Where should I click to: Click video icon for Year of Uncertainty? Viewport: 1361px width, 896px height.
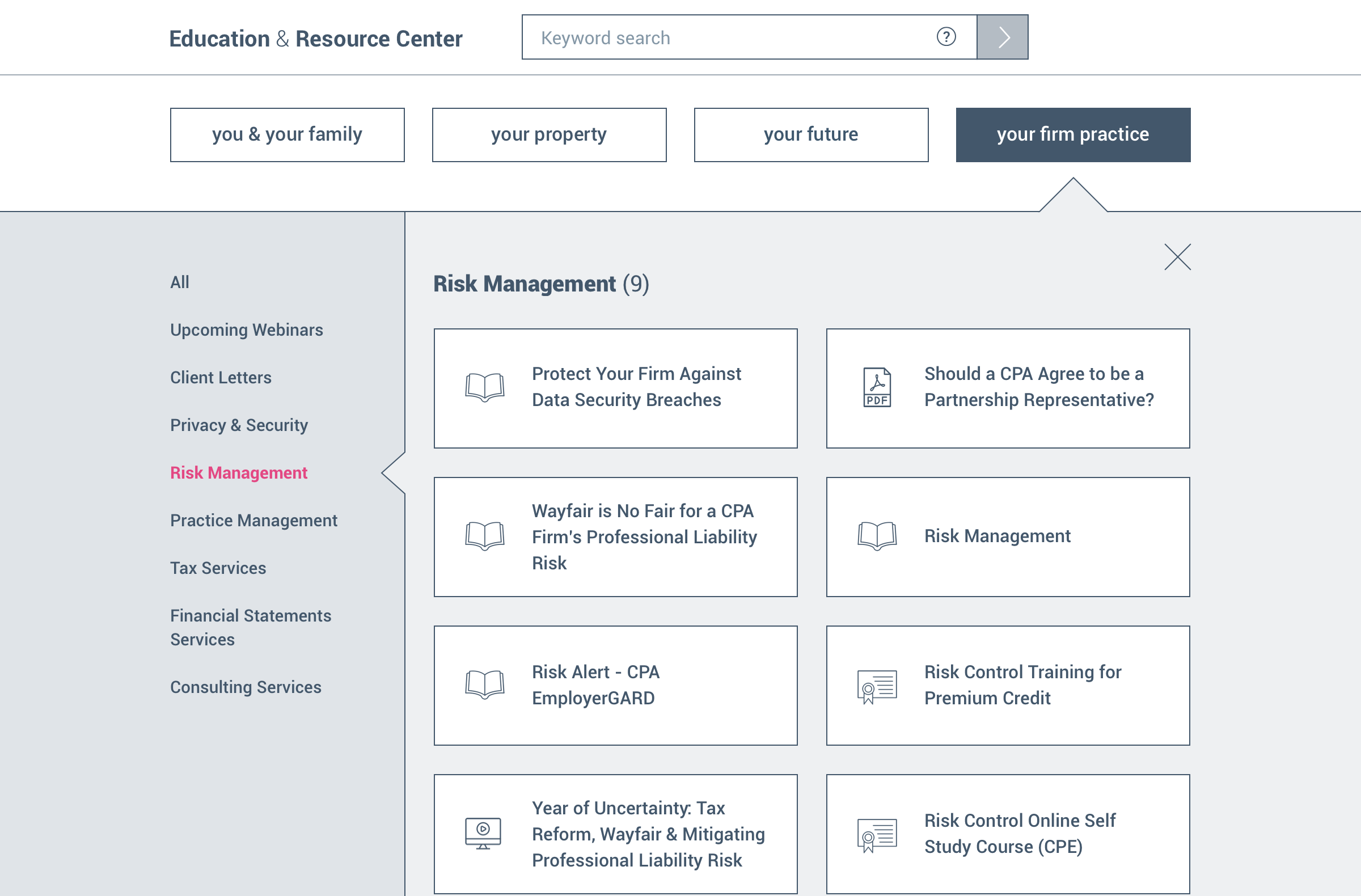(x=483, y=833)
